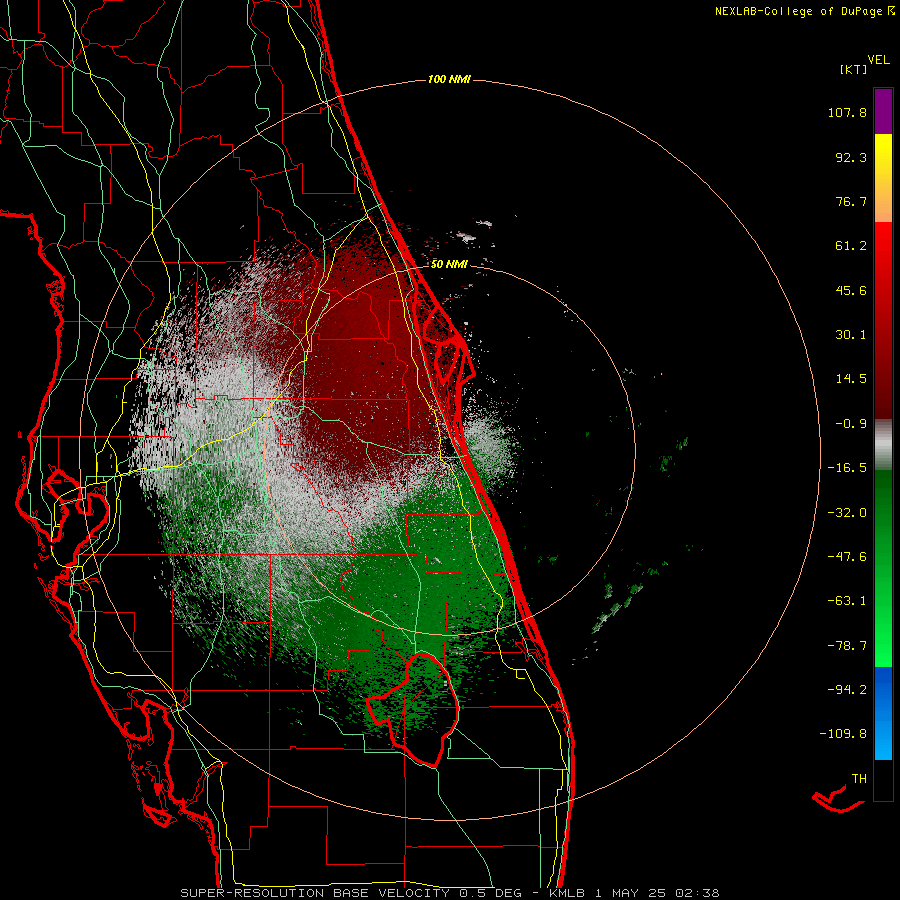The height and width of the screenshot is (900, 900).
Task: Pick the gray near-zero segment of the velocity scale
Action: pyautogui.click(x=883, y=444)
